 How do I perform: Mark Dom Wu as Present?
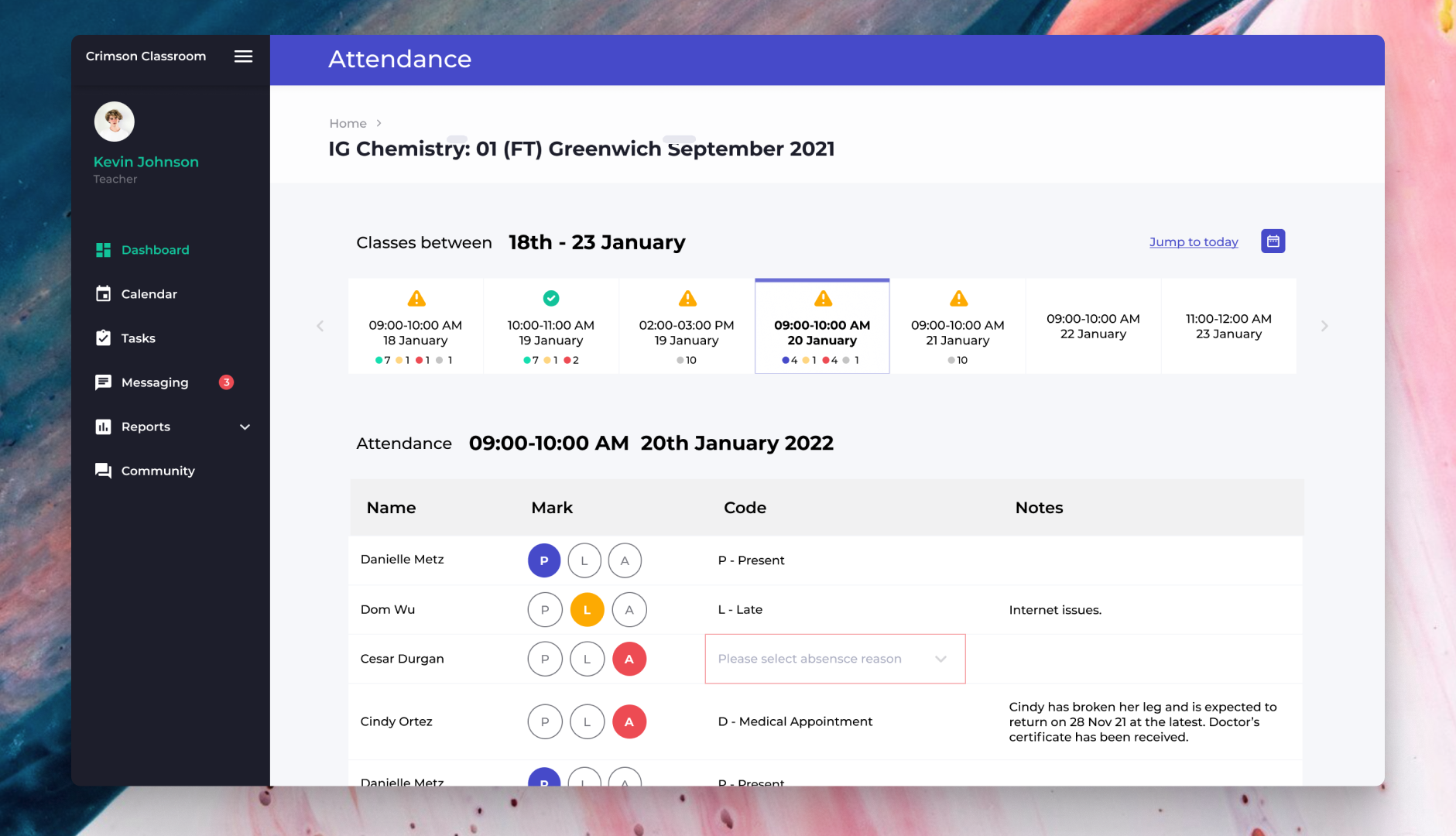pyautogui.click(x=545, y=610)
